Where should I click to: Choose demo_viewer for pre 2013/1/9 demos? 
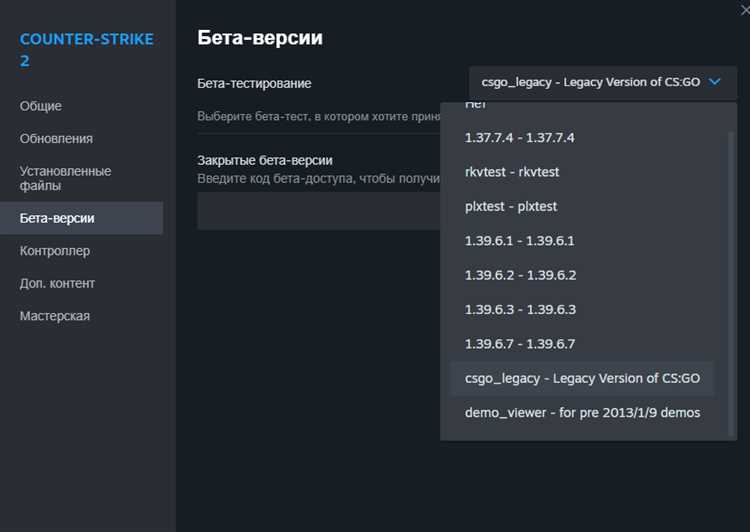click(x=582, y=413)
